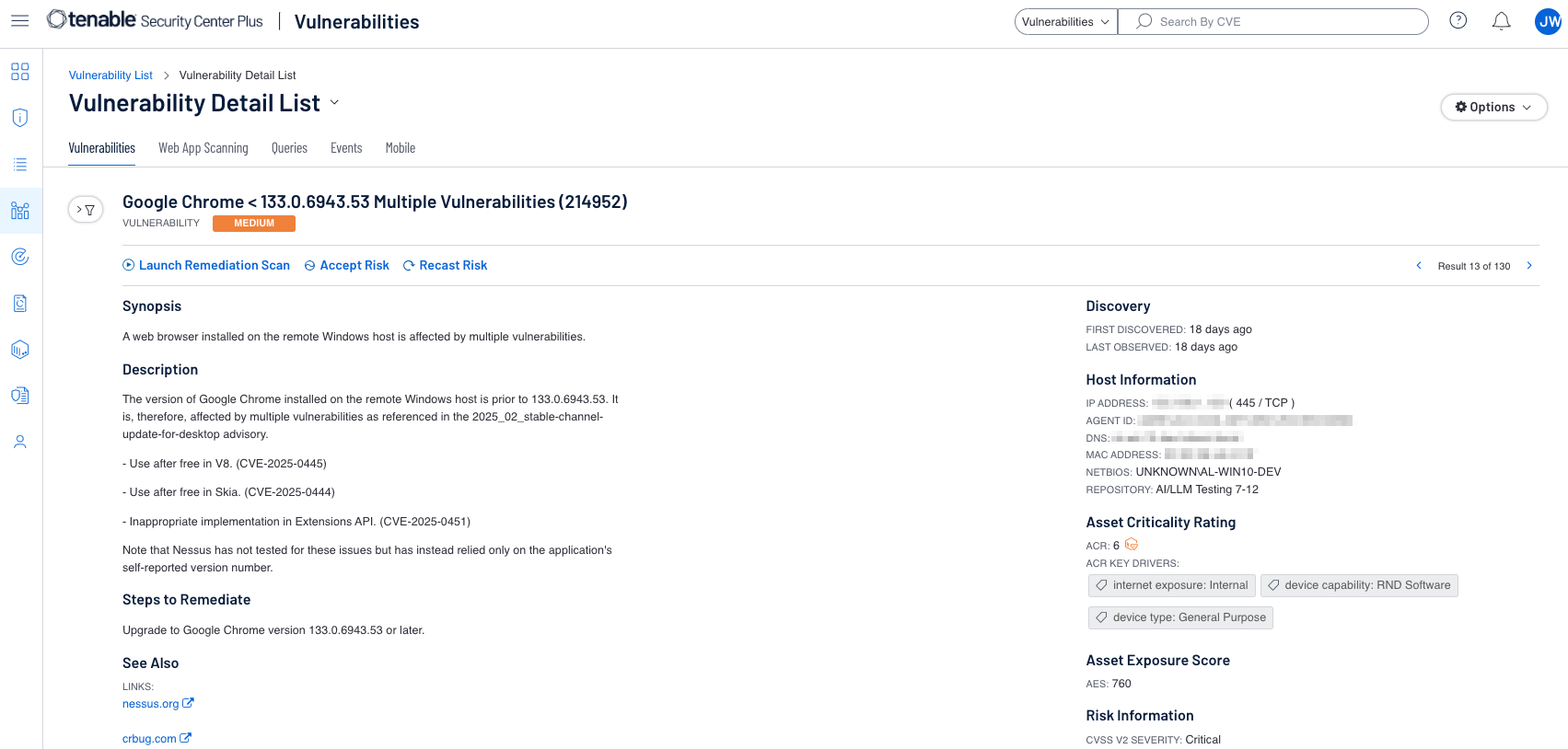
Task: Open the notifications bell
Action: tap(1501, 20)
